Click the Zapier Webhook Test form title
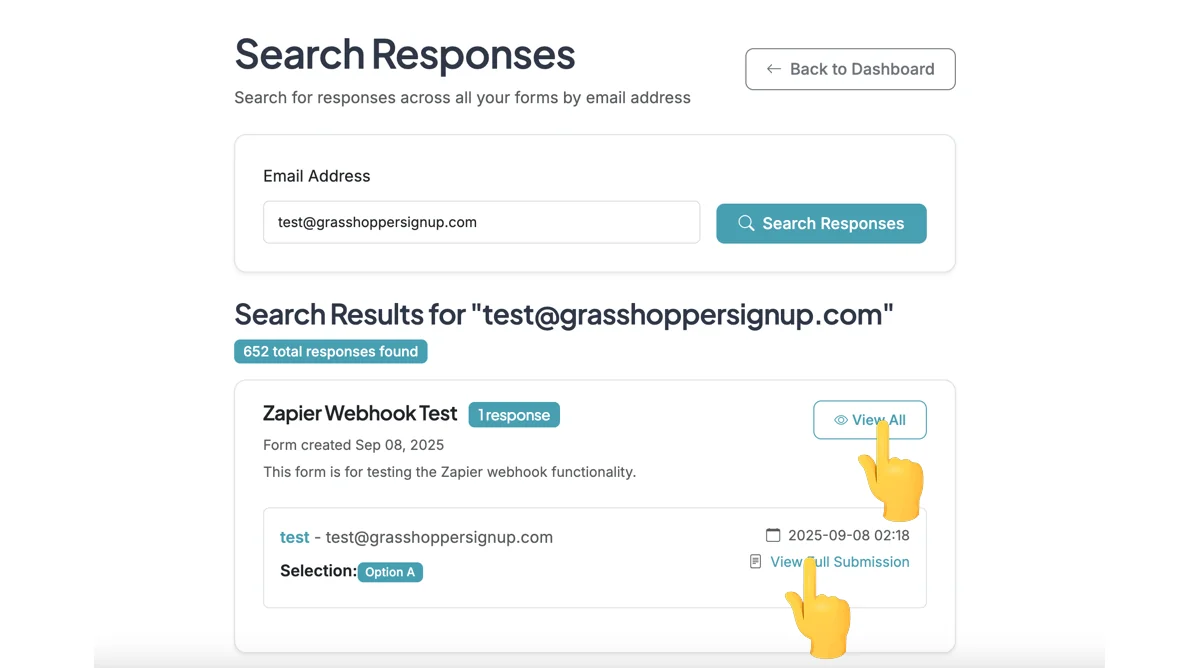Screen dimensions: 1200x668 click(x=360, y=413)
